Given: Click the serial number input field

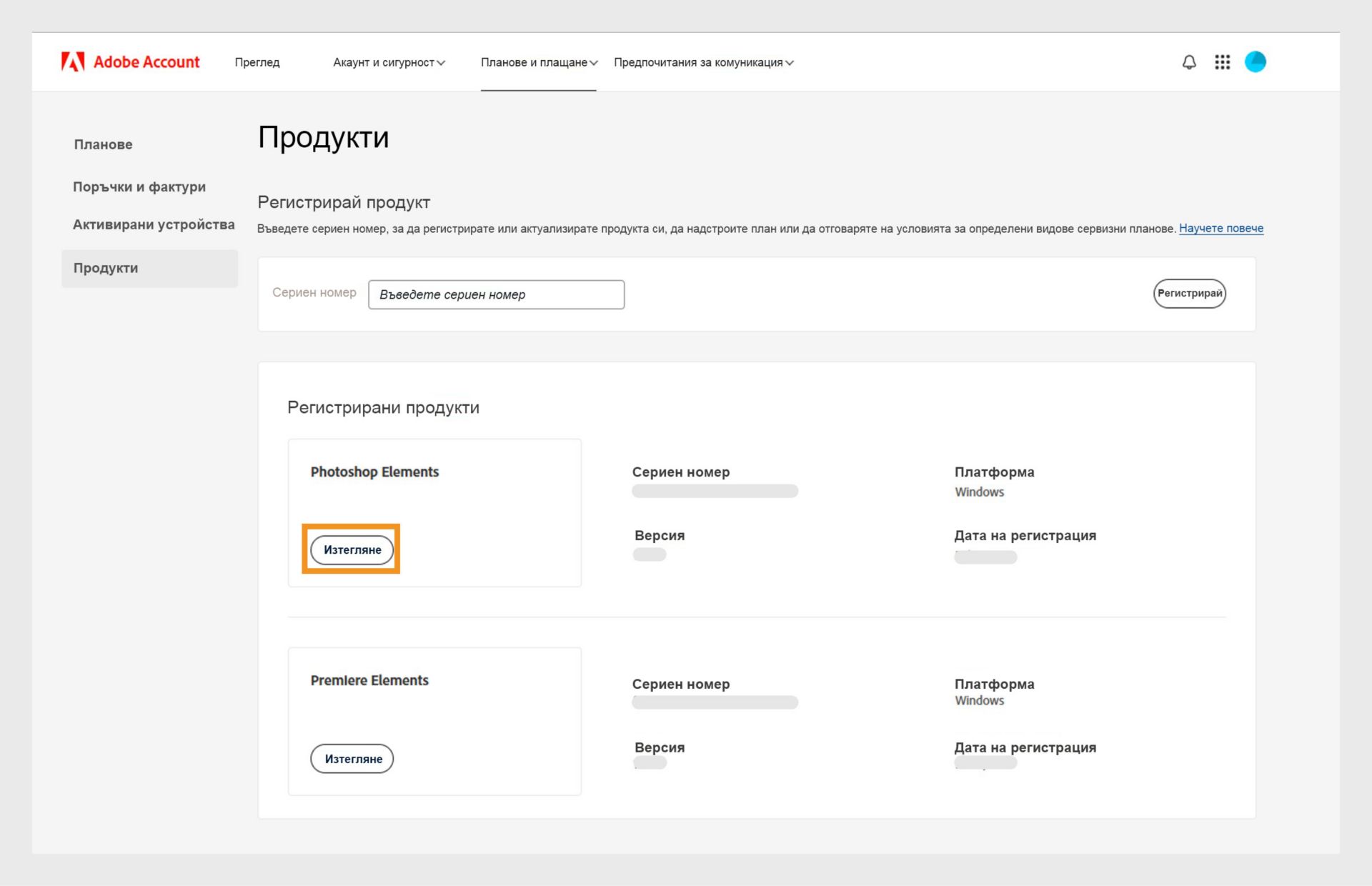Looking at the screenshot, I should point(496,294).
